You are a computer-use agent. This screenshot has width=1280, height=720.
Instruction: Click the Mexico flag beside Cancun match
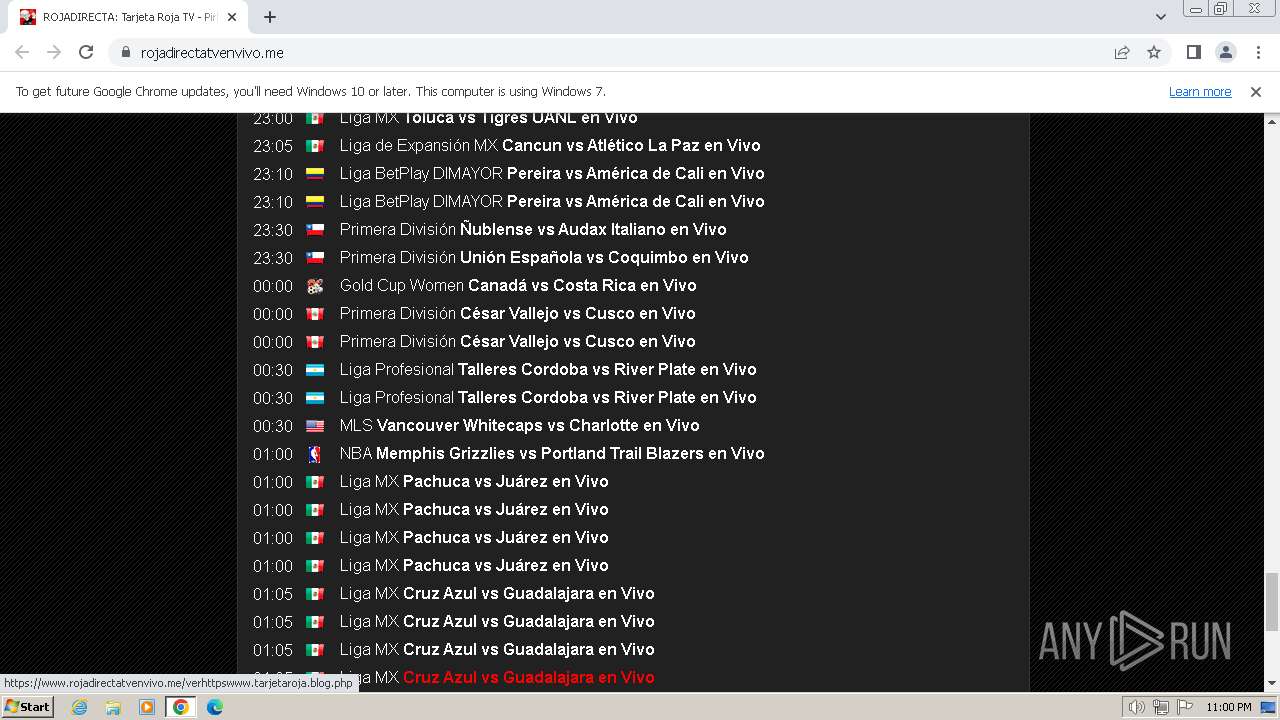click(x=315, y=146)
